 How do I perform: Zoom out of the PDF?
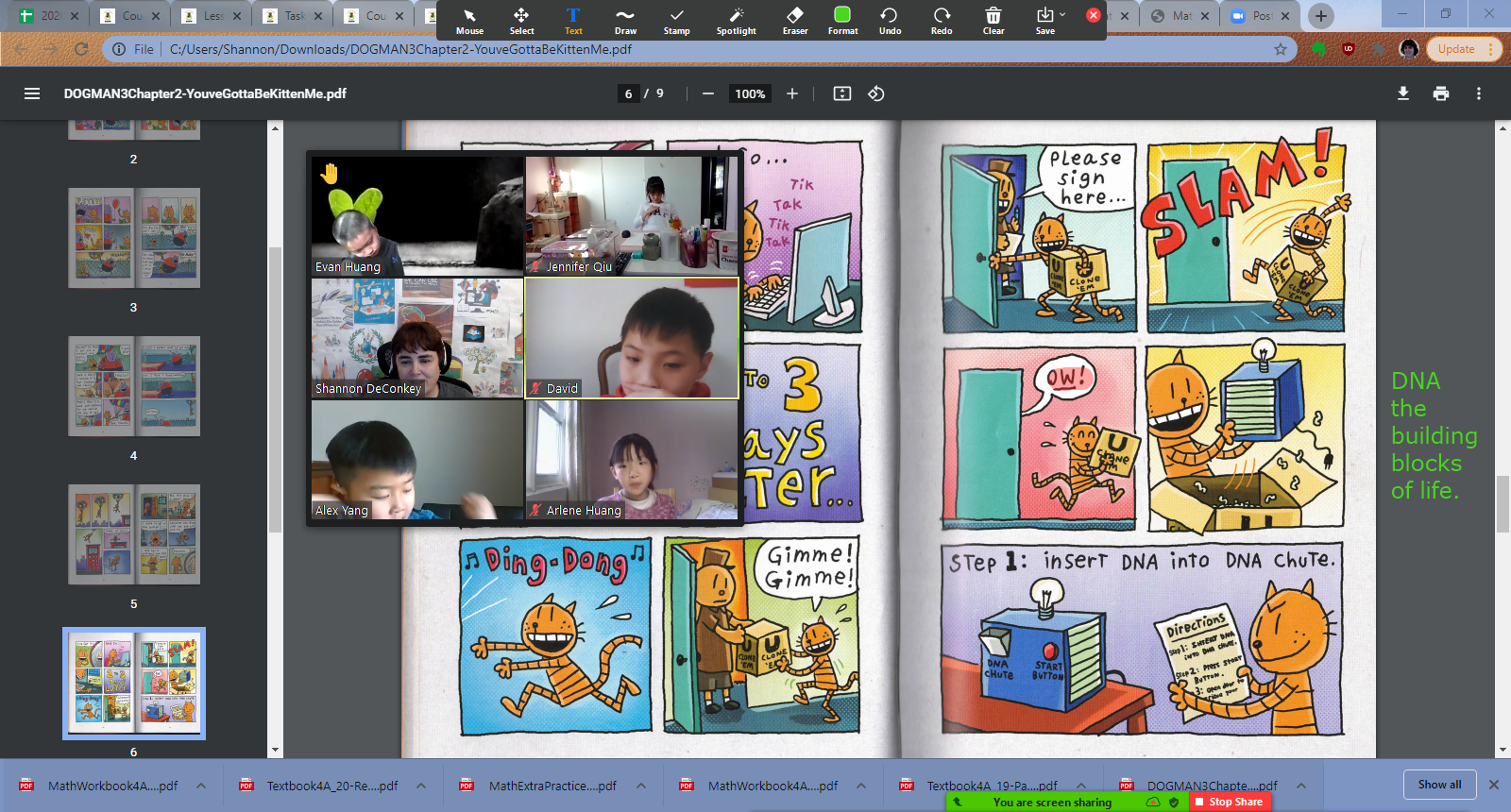click(707, 93)
